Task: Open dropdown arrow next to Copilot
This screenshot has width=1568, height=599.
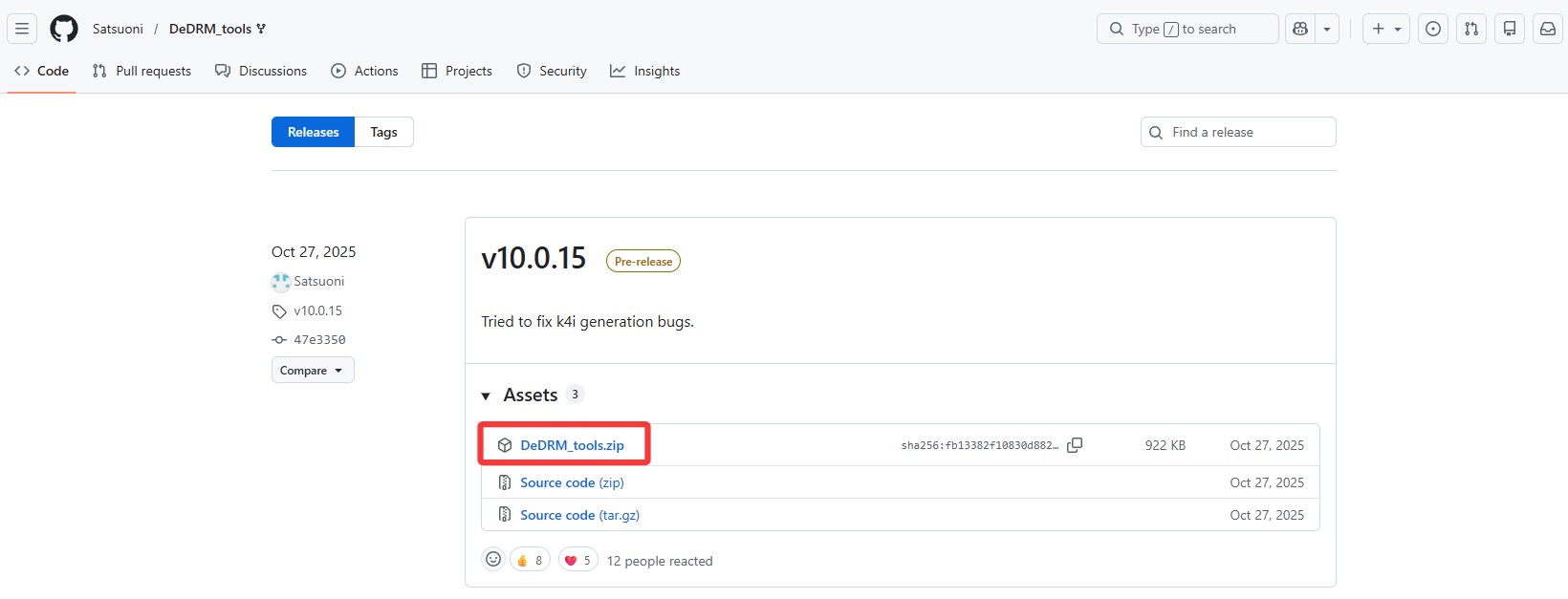Action: click(1327, 29)
